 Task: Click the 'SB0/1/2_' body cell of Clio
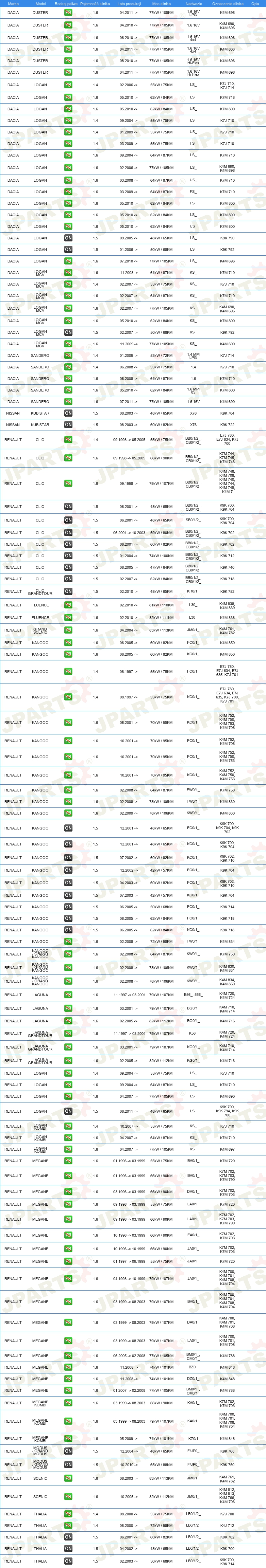(193, 521)
